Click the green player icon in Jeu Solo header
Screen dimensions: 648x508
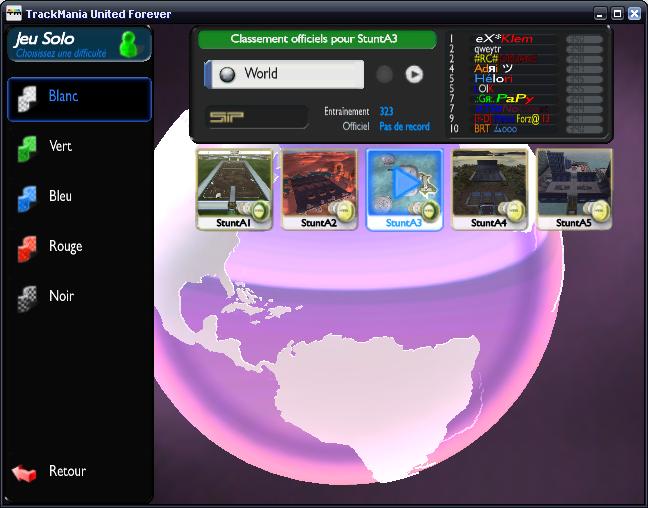[x=129, y=44]
